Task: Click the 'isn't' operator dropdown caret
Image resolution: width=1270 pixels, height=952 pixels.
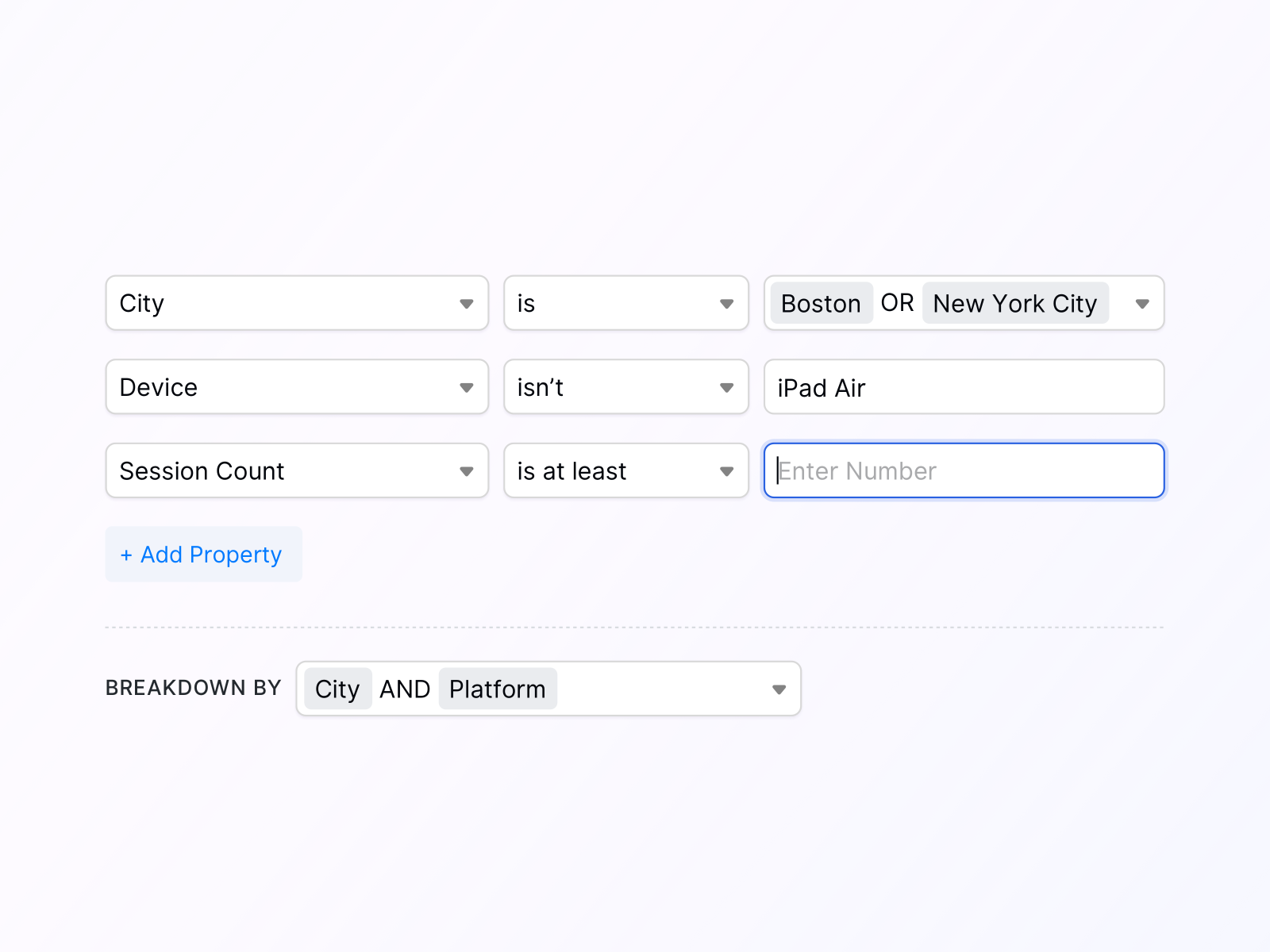Action: (x=726, y=388)
